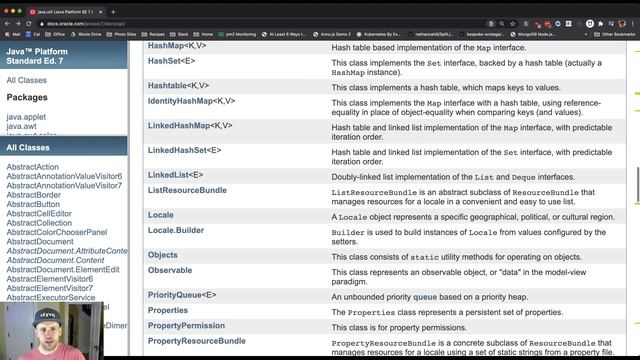Open the Observable class link
The image size is (640, 360).
click(170, 270)
